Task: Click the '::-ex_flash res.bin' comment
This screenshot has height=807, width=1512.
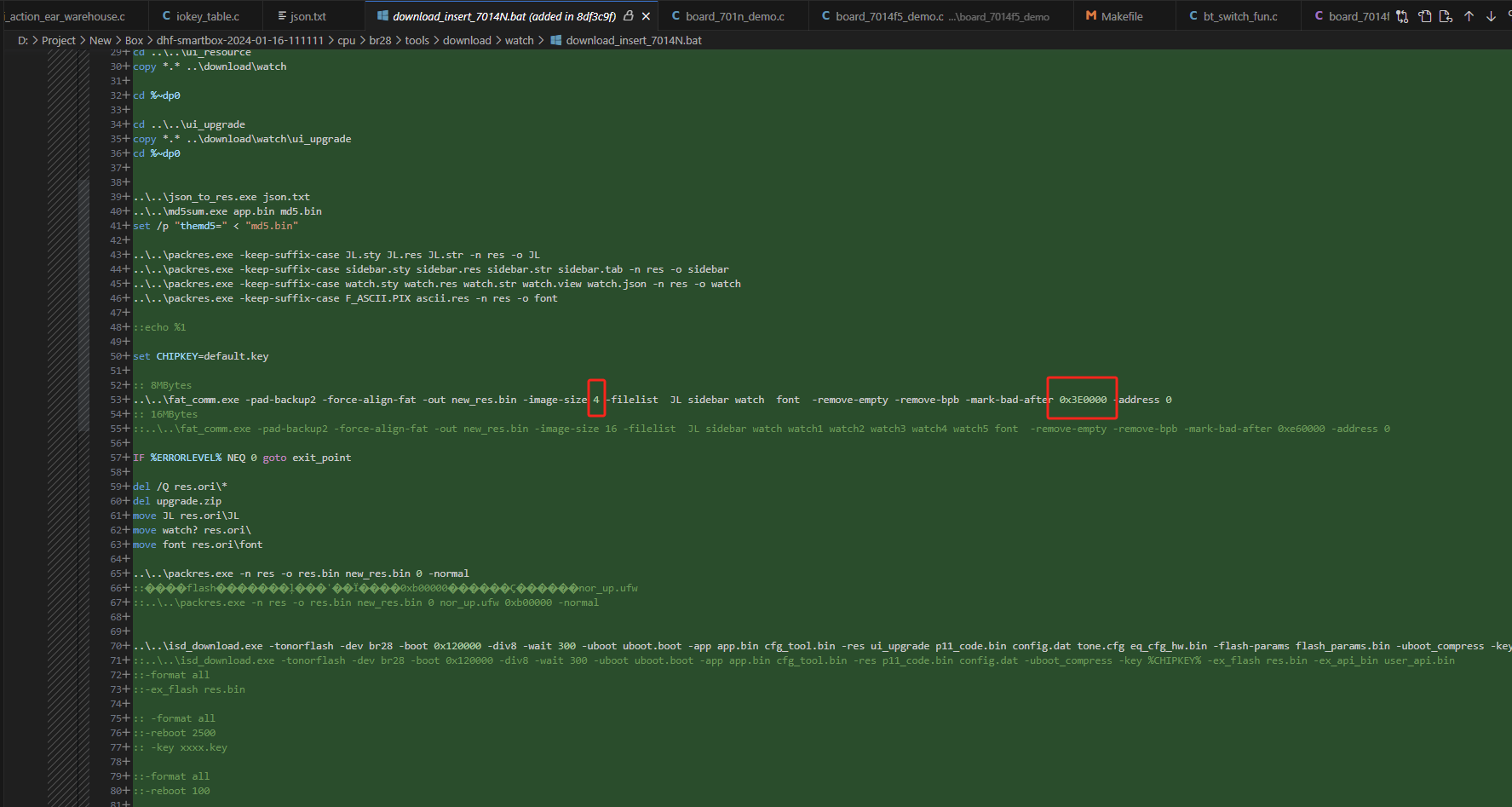Action: pyautogui.click(x=189, y=689)
